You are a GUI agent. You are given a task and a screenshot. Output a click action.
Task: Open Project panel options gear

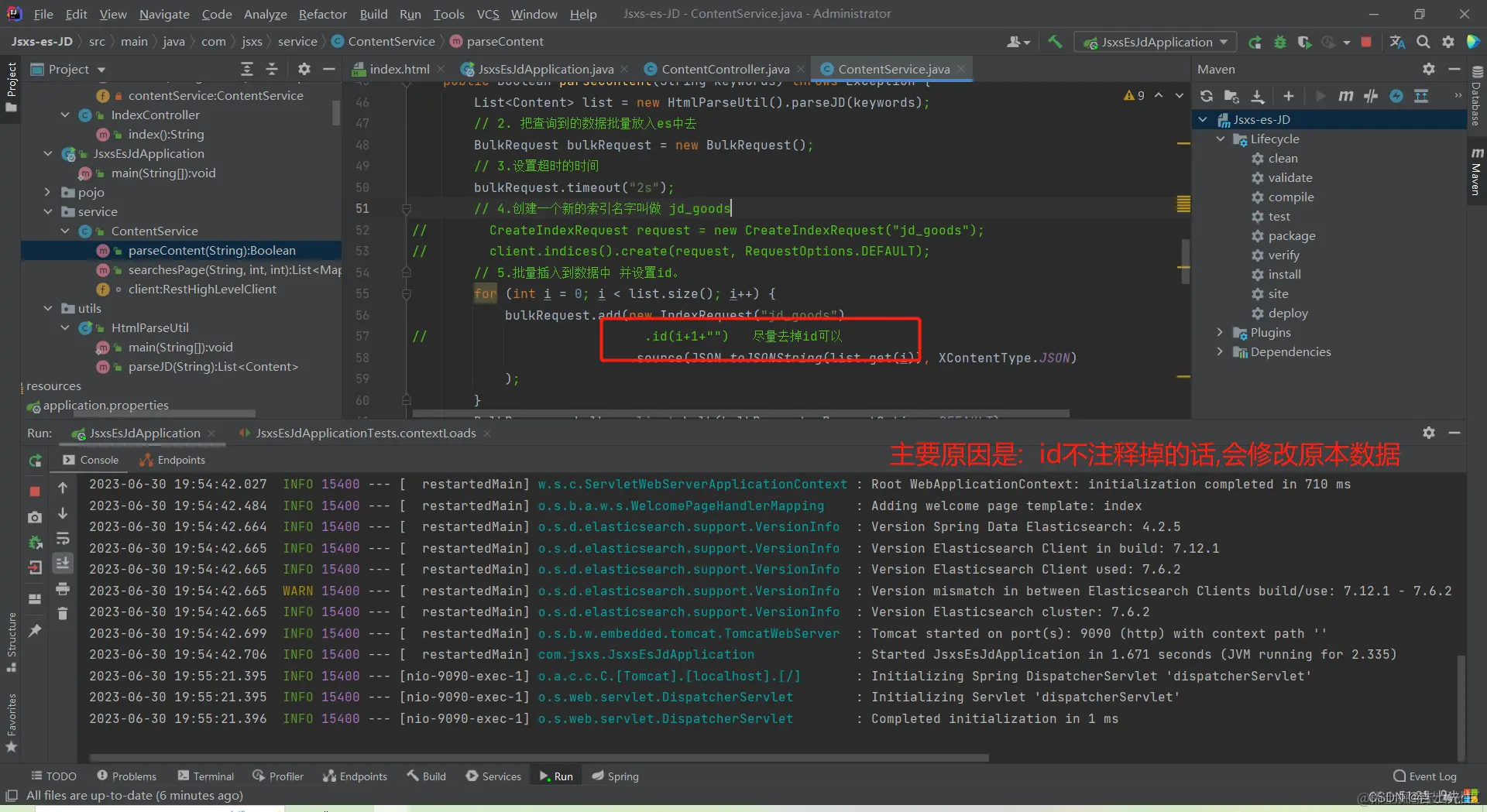(x=304, y=69)
